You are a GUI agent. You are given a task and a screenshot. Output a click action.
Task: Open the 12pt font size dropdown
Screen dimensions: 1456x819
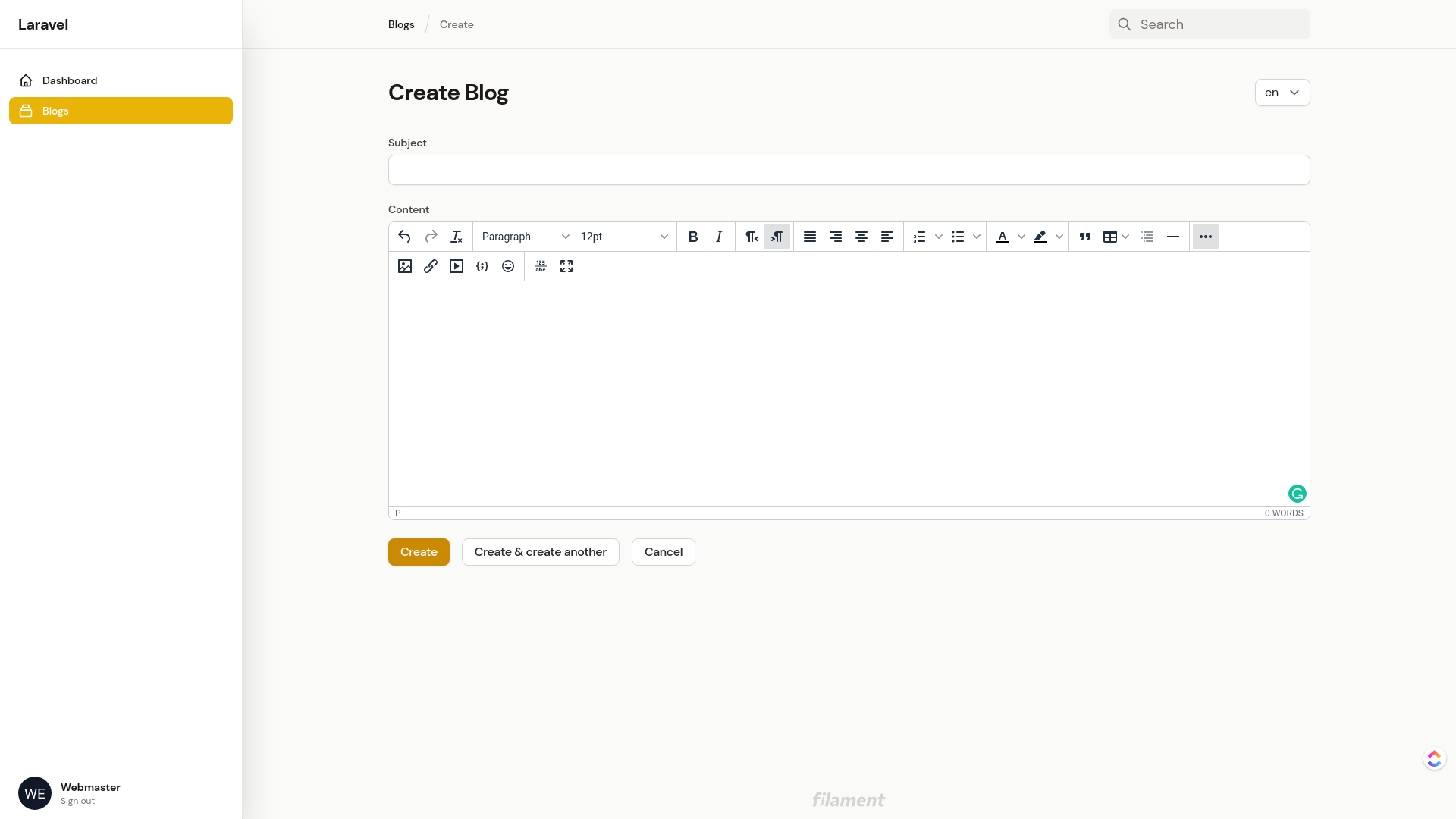624,237
